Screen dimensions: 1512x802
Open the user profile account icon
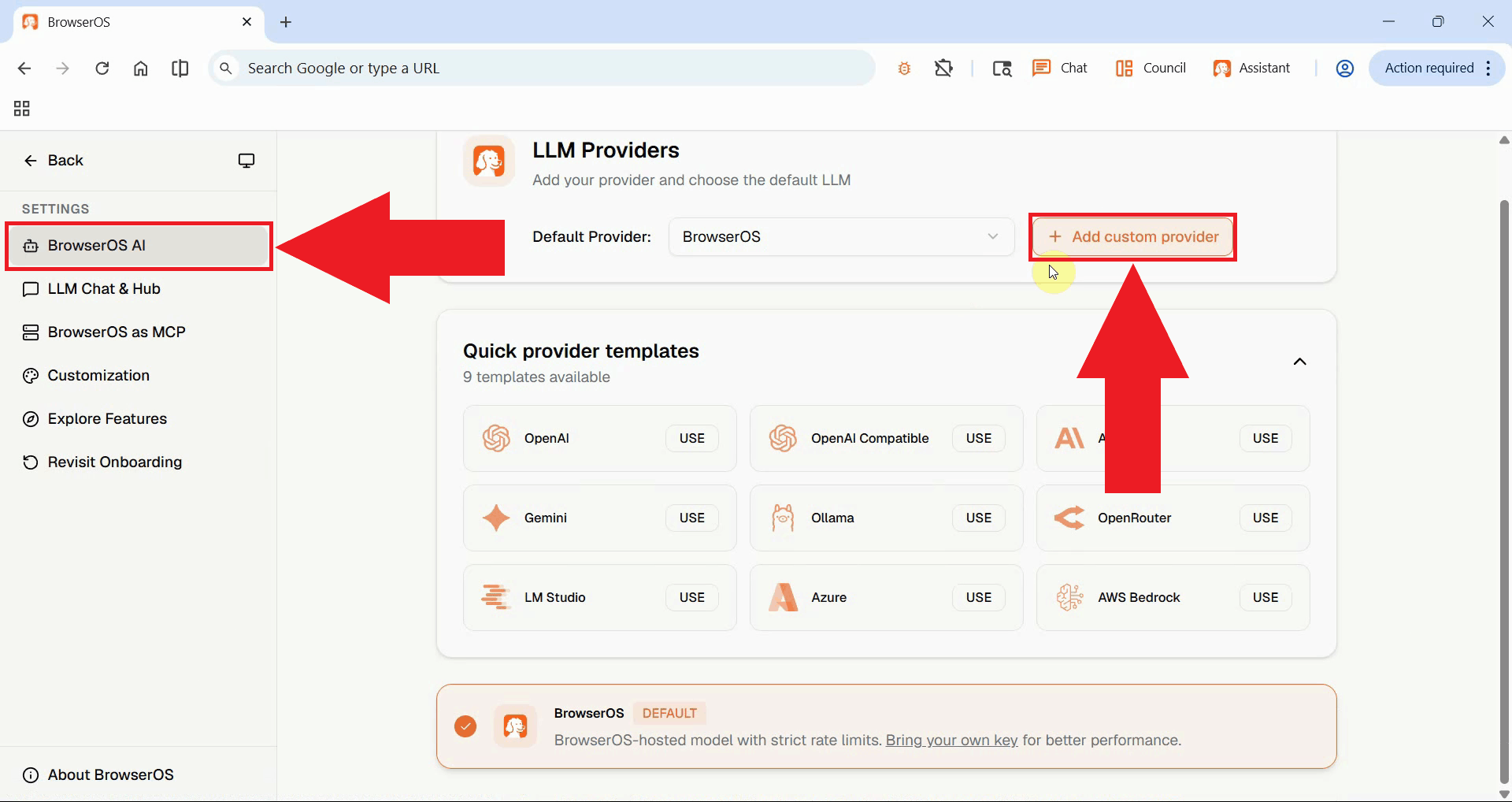point(1344,68)
